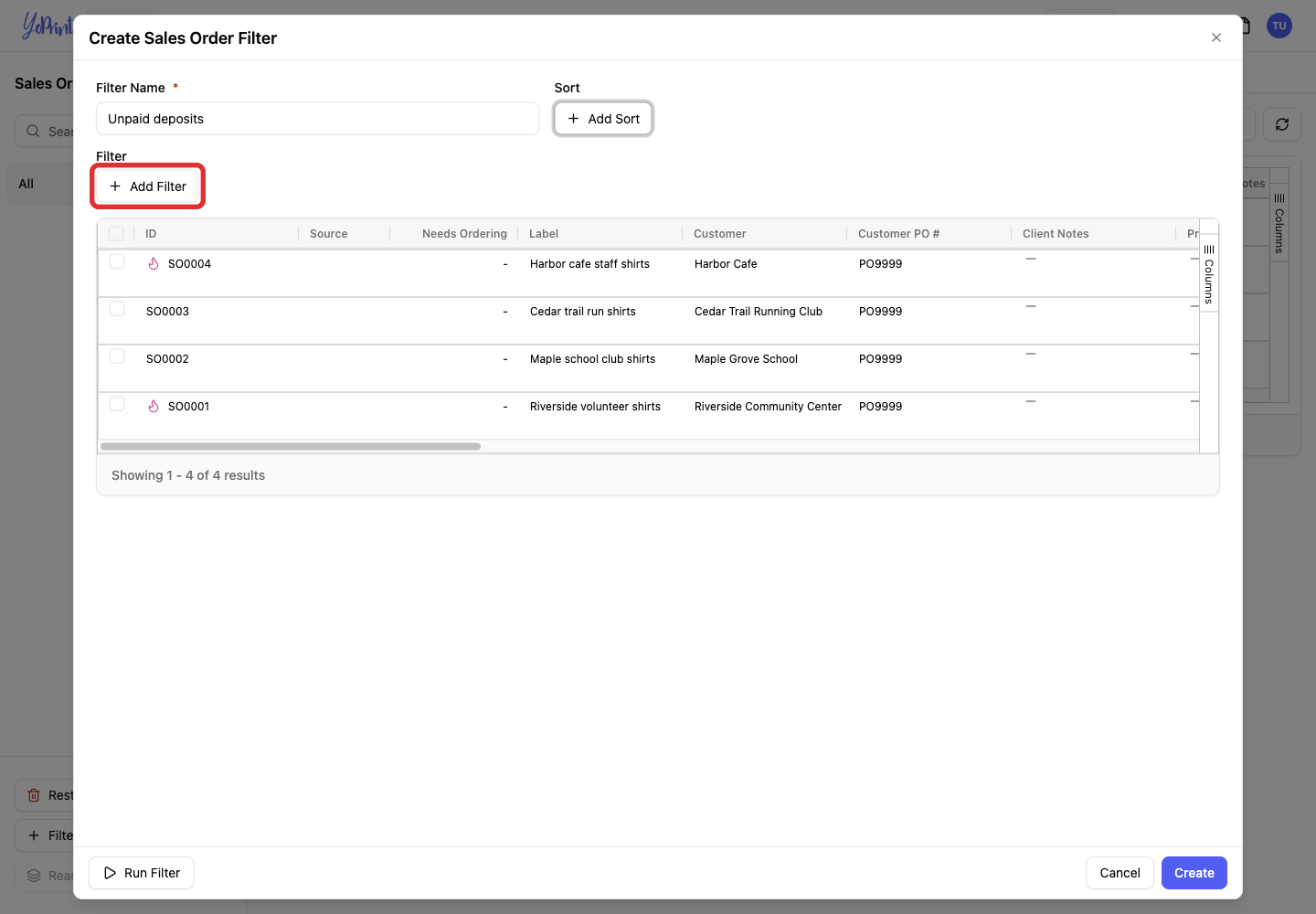This screenshot has width=1316, height=914.
Task: Check the SO0001 row checkbox
Action: (x=117, y=404)
